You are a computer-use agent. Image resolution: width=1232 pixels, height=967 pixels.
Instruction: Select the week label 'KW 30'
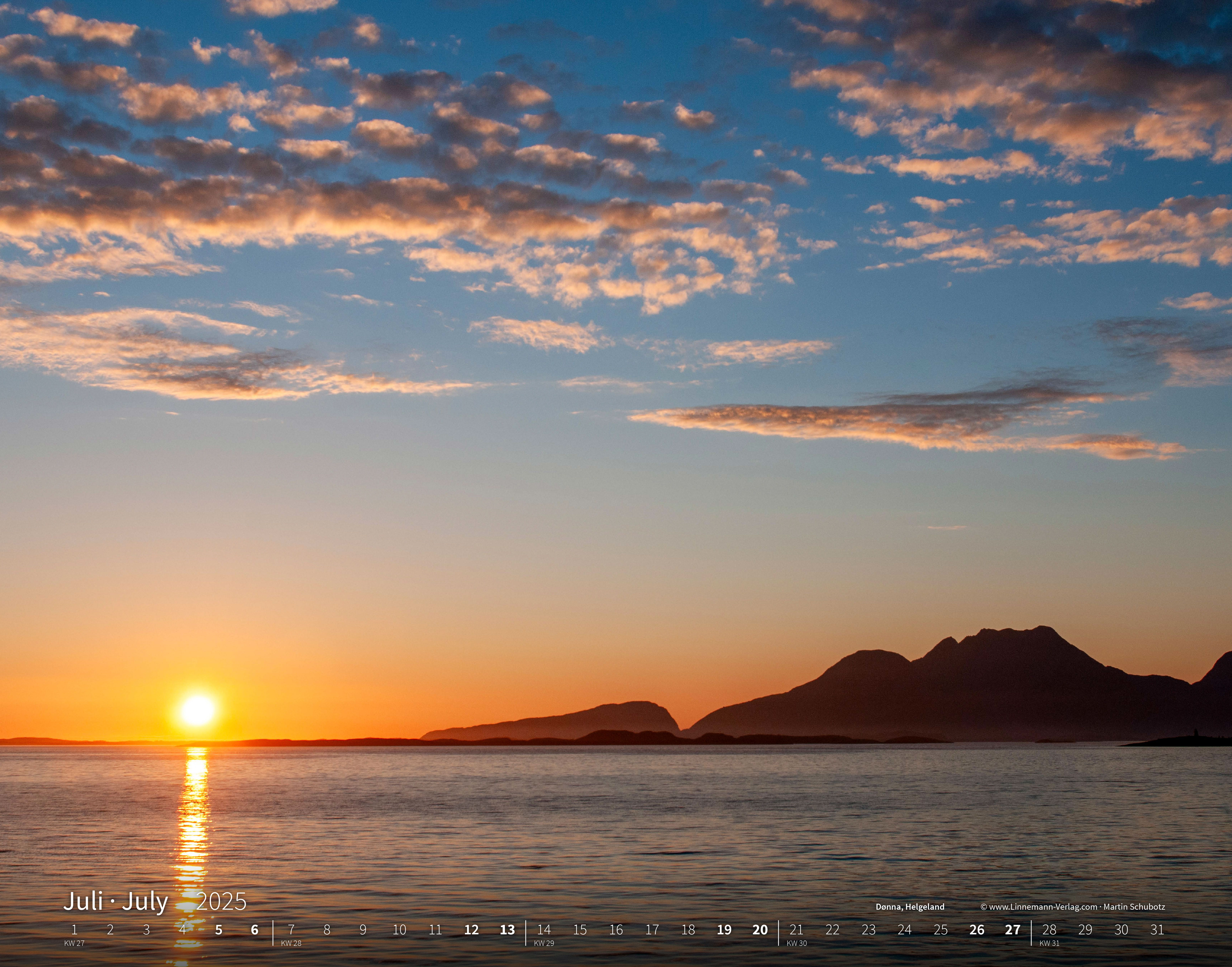click(797, 943)
